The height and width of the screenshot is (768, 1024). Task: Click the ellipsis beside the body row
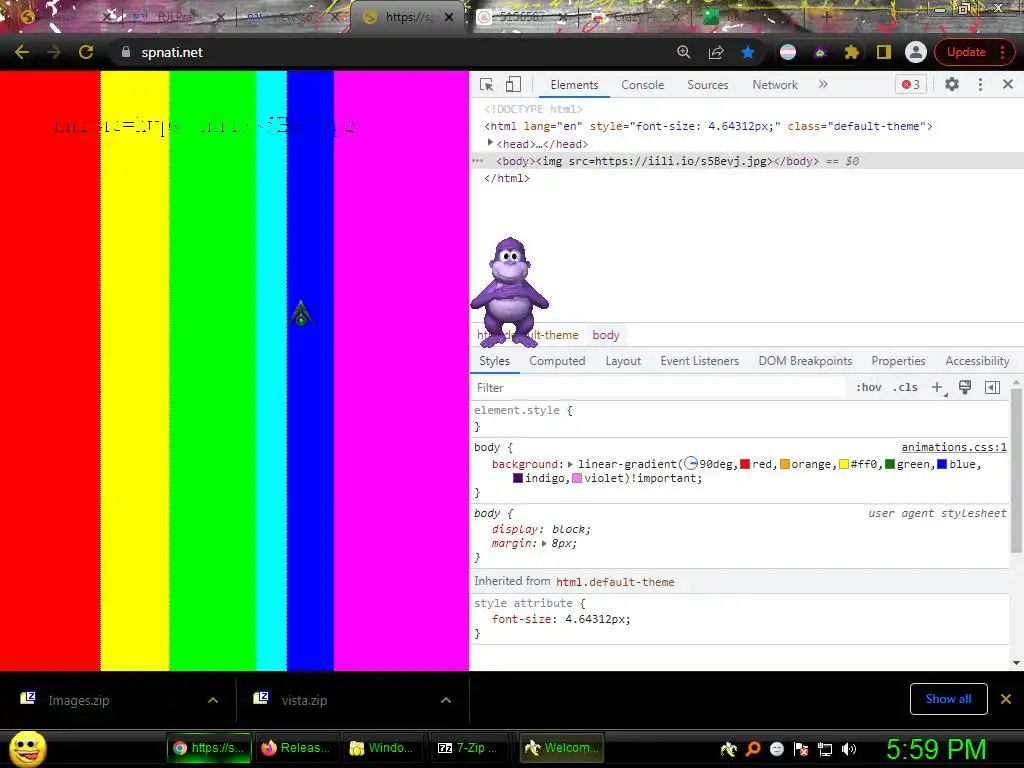click(478, 161)
